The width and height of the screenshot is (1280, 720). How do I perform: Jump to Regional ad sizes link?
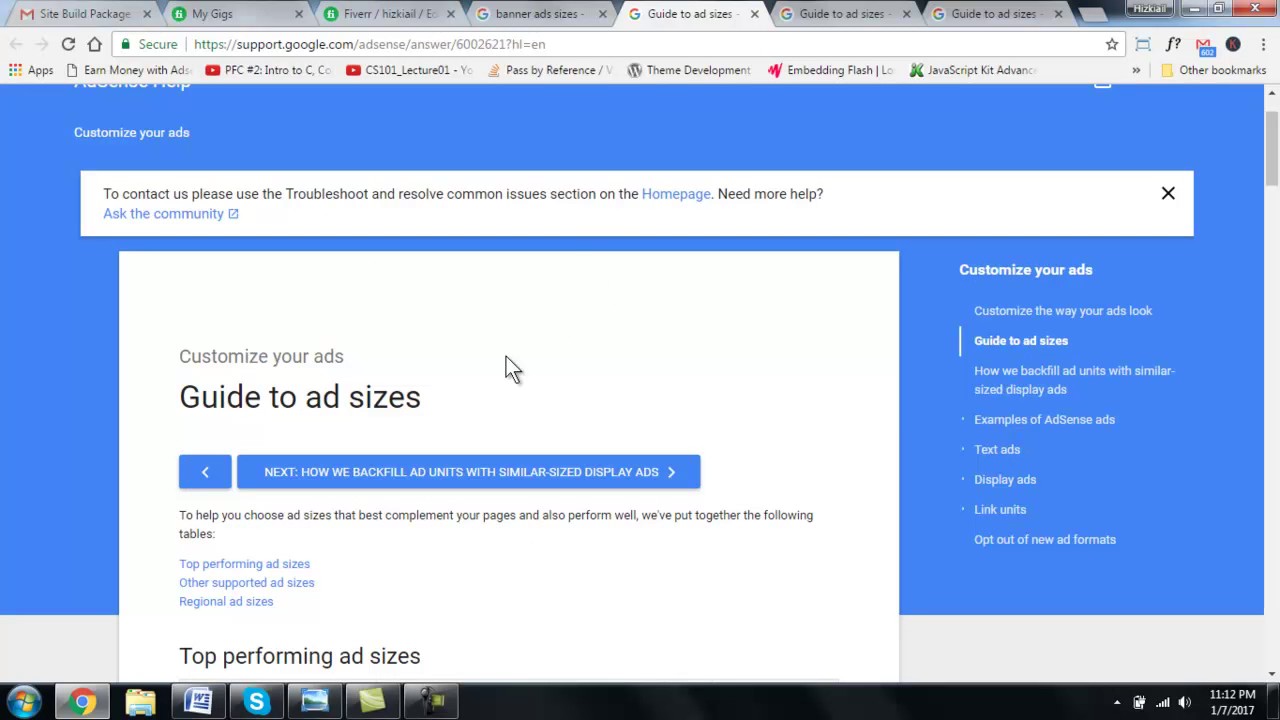(226, 602)
